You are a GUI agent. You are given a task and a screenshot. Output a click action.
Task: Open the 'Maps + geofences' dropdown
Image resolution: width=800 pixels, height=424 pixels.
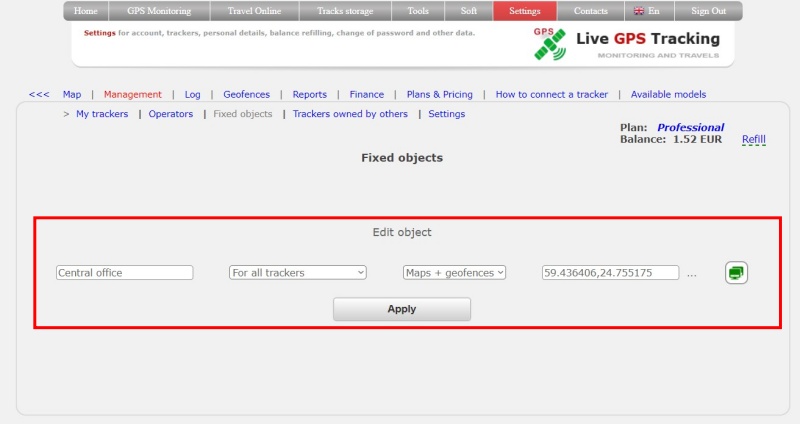(455, 272)
